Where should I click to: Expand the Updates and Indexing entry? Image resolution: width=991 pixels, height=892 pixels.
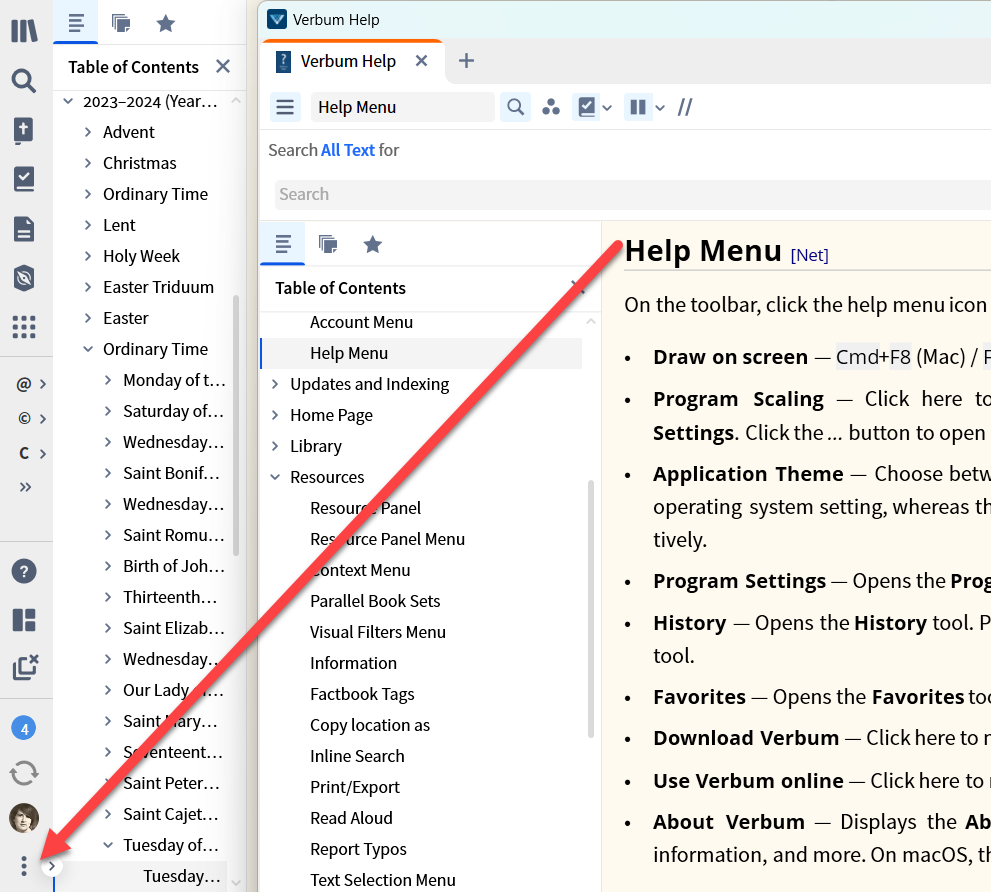coord(275,383)
